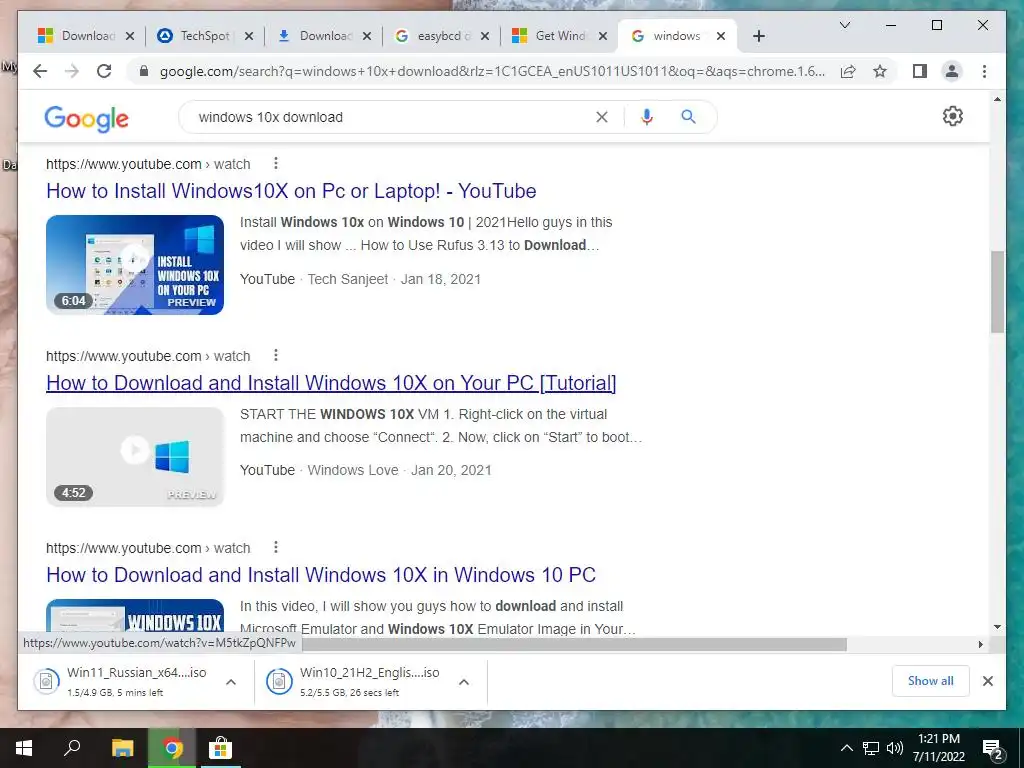Image resolution: width=1024 pixels, height=768 pixels.
Task: Play the 4:52 video thumbnail
Action: point(135,456)
